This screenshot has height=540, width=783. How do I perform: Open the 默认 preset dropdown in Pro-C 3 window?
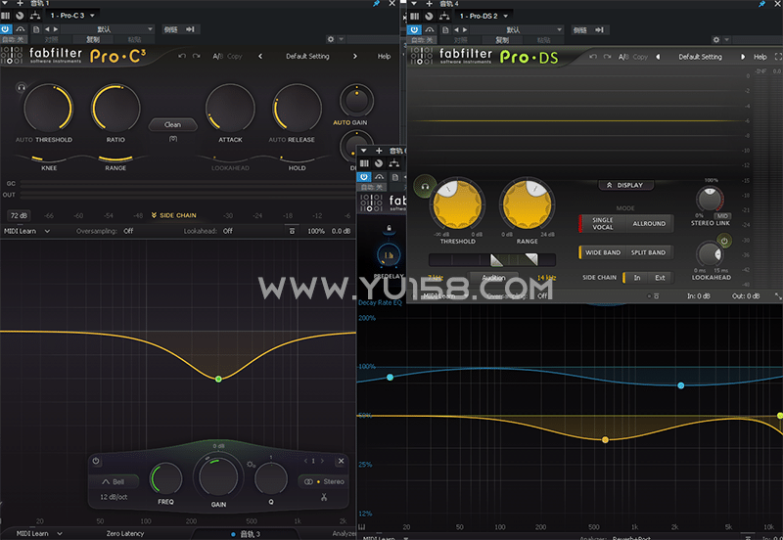(x=108, y=29)
